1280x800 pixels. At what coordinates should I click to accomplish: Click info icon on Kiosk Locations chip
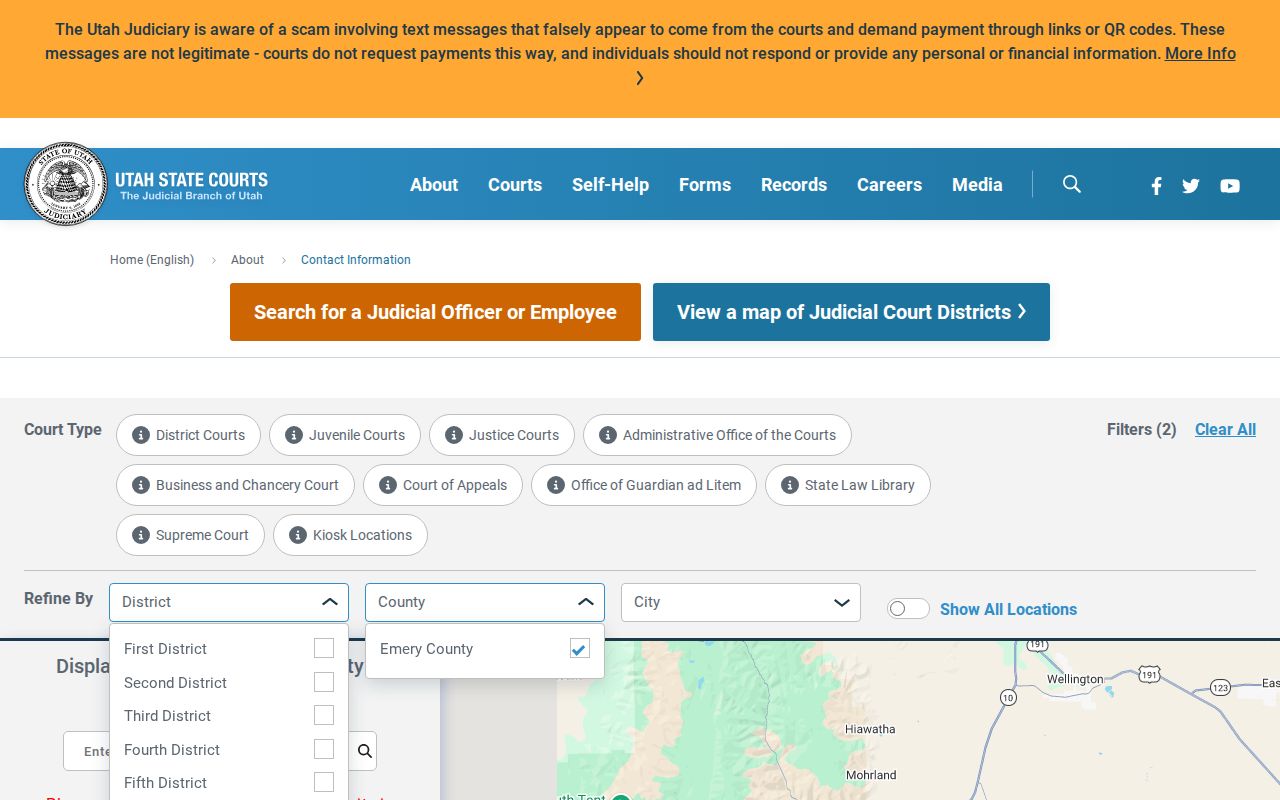[298, 535]
